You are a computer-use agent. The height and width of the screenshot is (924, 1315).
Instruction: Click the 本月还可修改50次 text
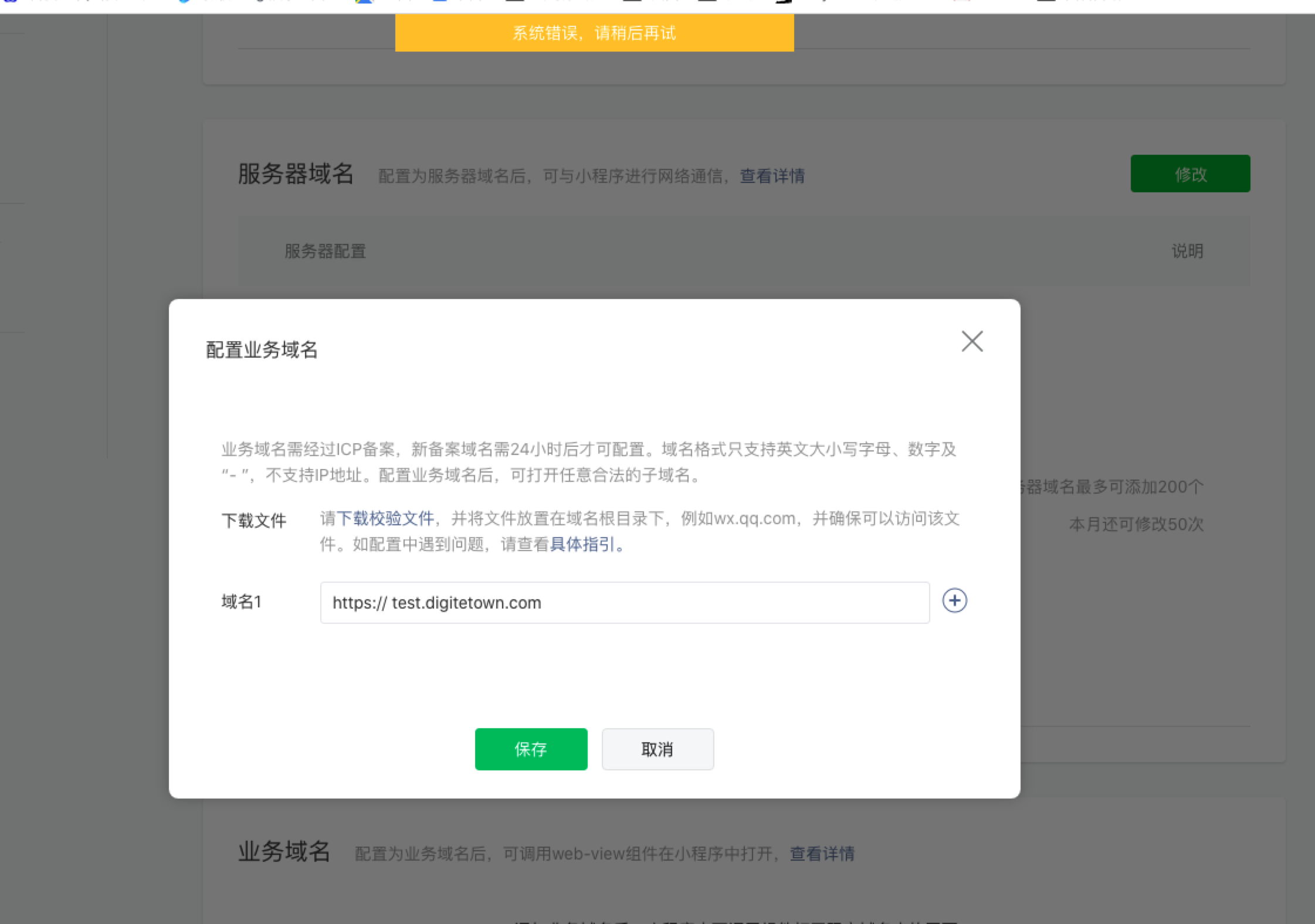1136,524
